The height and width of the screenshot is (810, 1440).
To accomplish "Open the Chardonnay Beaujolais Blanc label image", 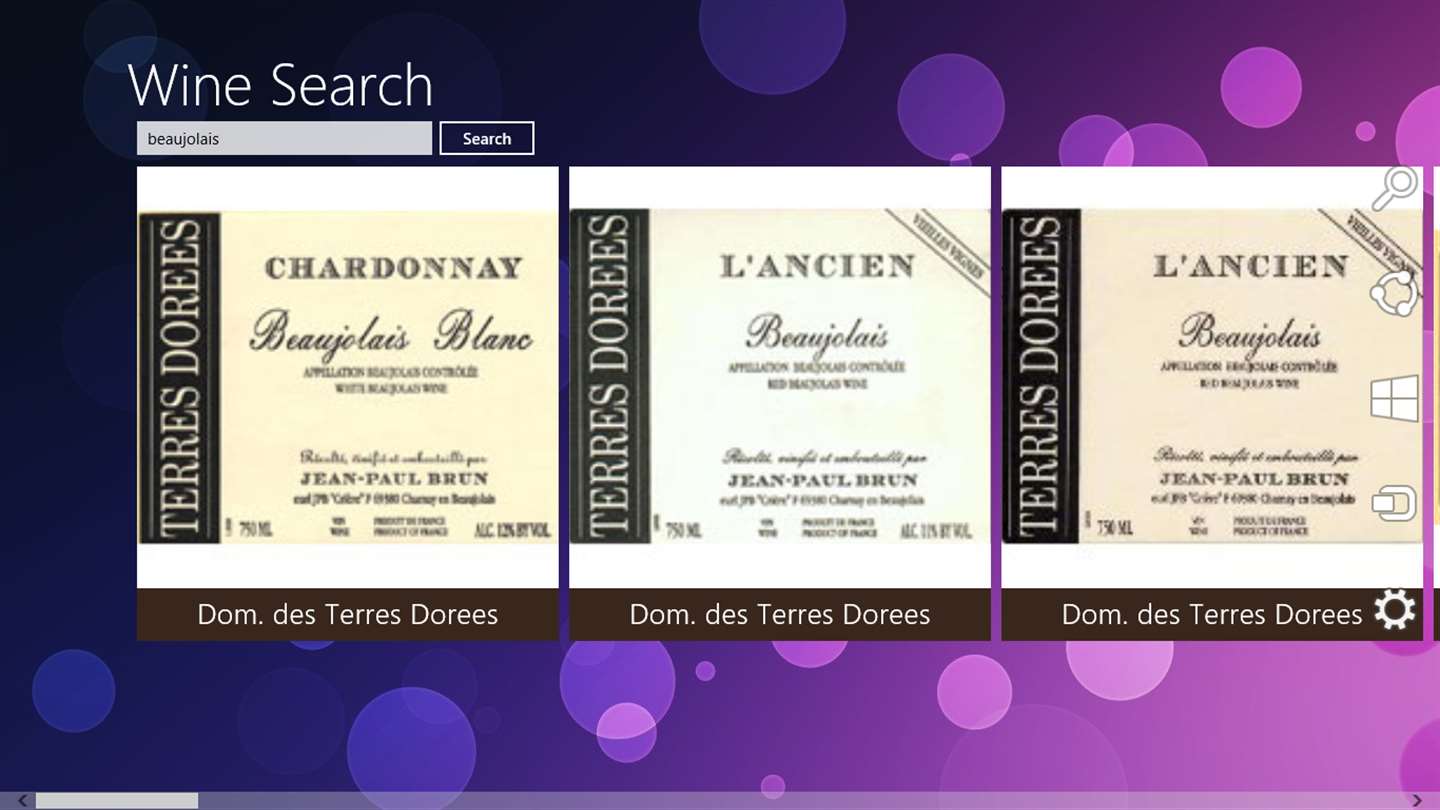I will pyautogui.click(x=347, y=377).
